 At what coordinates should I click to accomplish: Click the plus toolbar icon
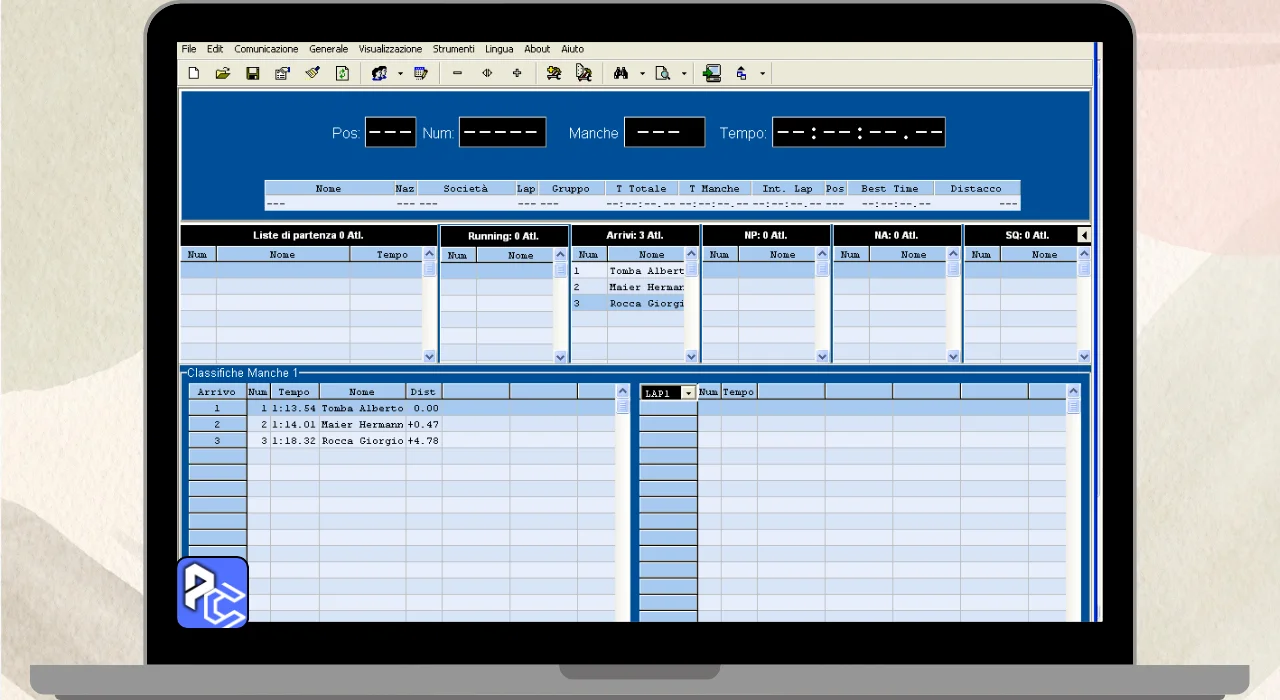click(517, 73)
